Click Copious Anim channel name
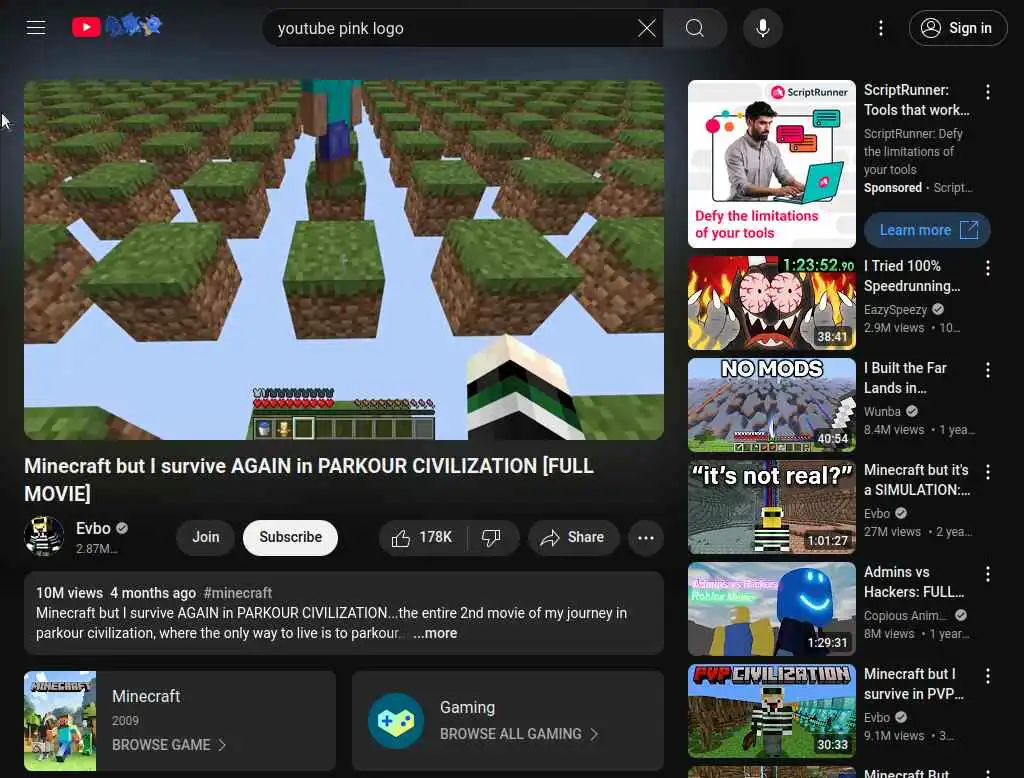 click(x=905, y=615)
